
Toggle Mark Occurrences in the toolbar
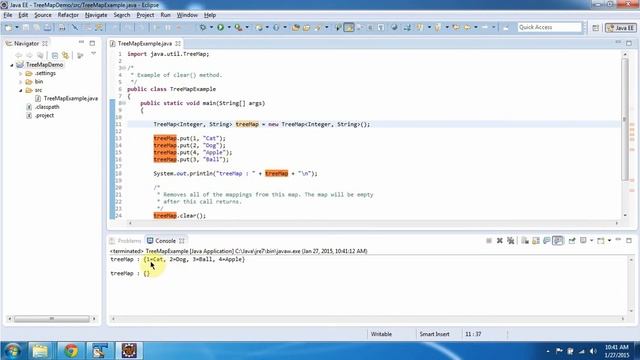click(349, 27)
